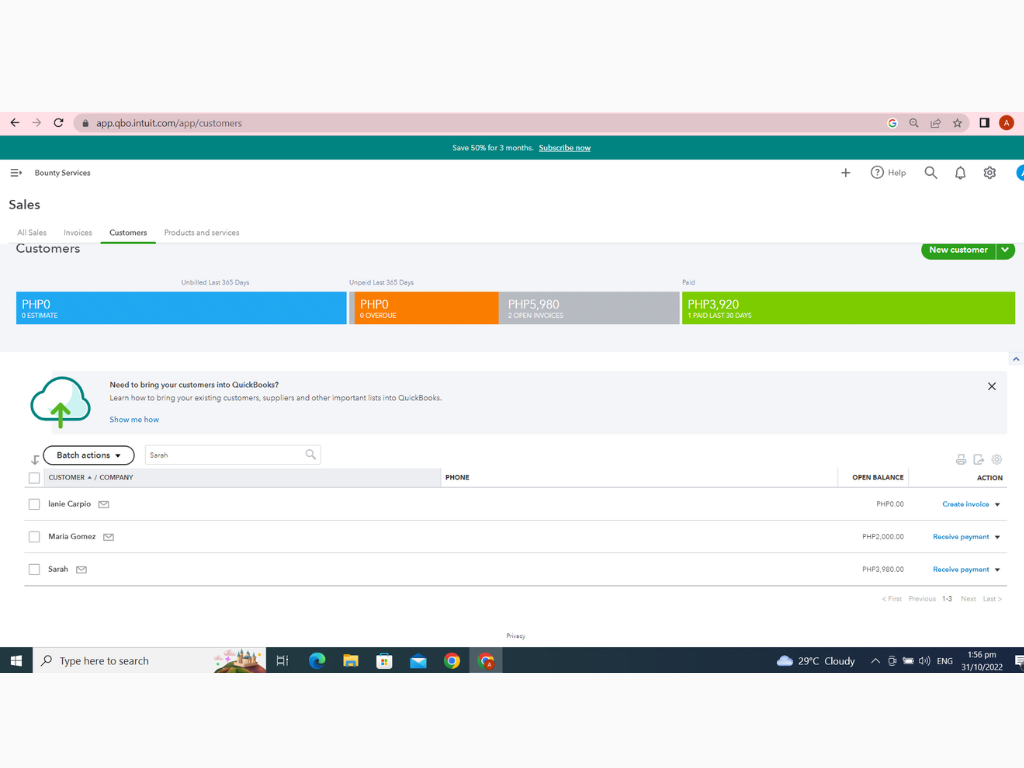The height and width of the screenshot is (768, 1024).
Task: Open the notifications bell
Action: [x=960, y=172]
